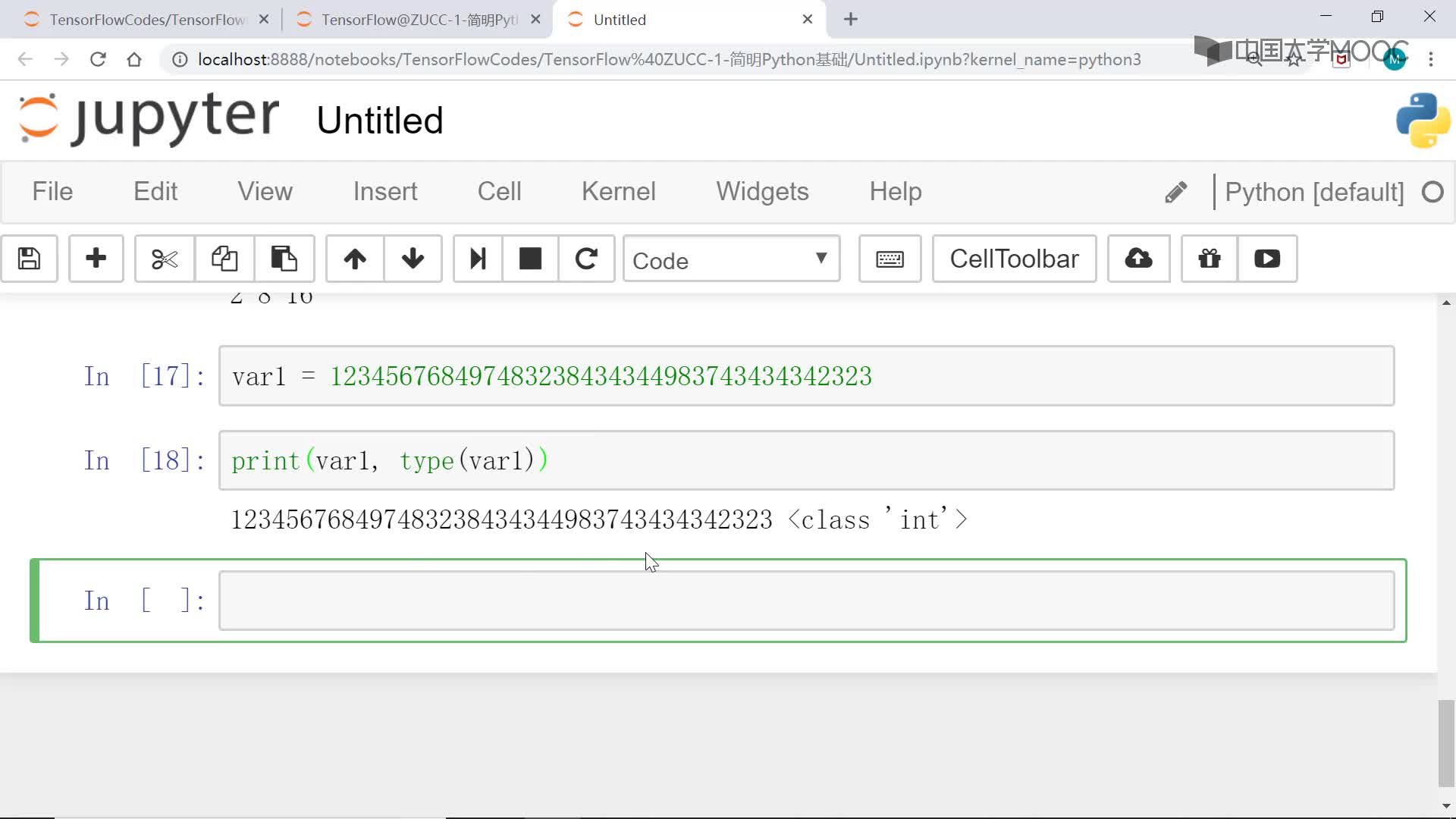1456x819 pixels.
Task: Click the video play toolbar icon
Action: [x=1267, y=259]
